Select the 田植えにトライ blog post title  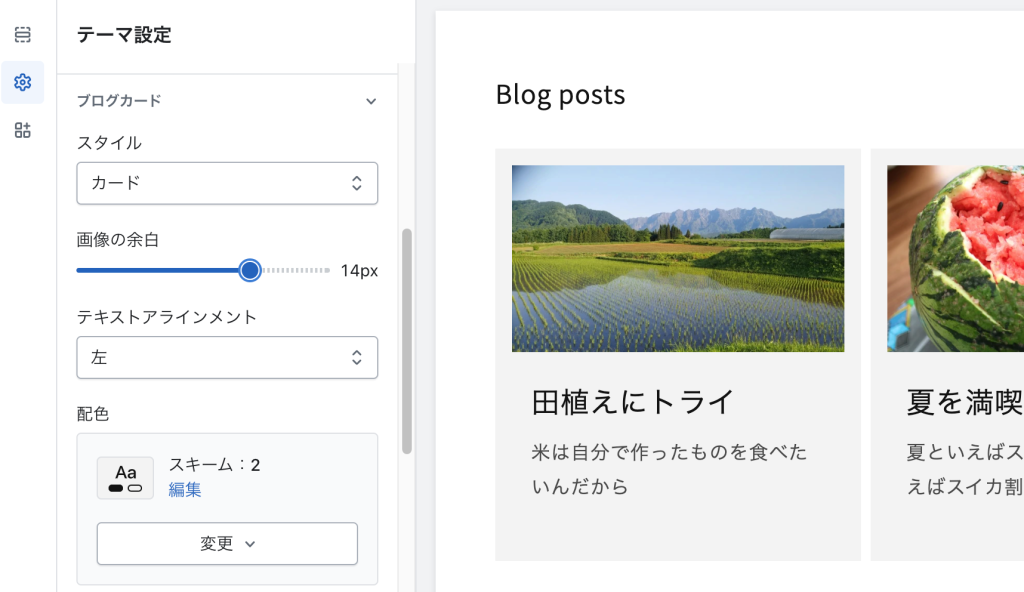tap(632, 400)
